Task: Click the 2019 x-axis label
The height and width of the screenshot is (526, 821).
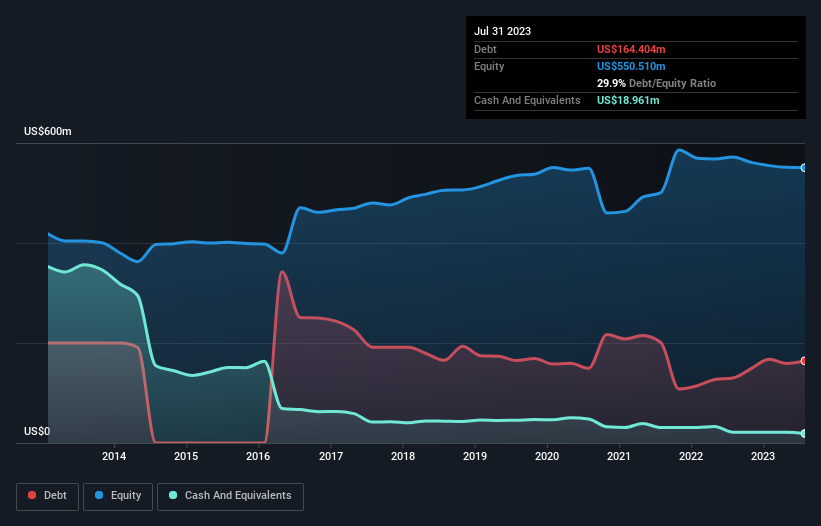Action: tap(475, 456)
